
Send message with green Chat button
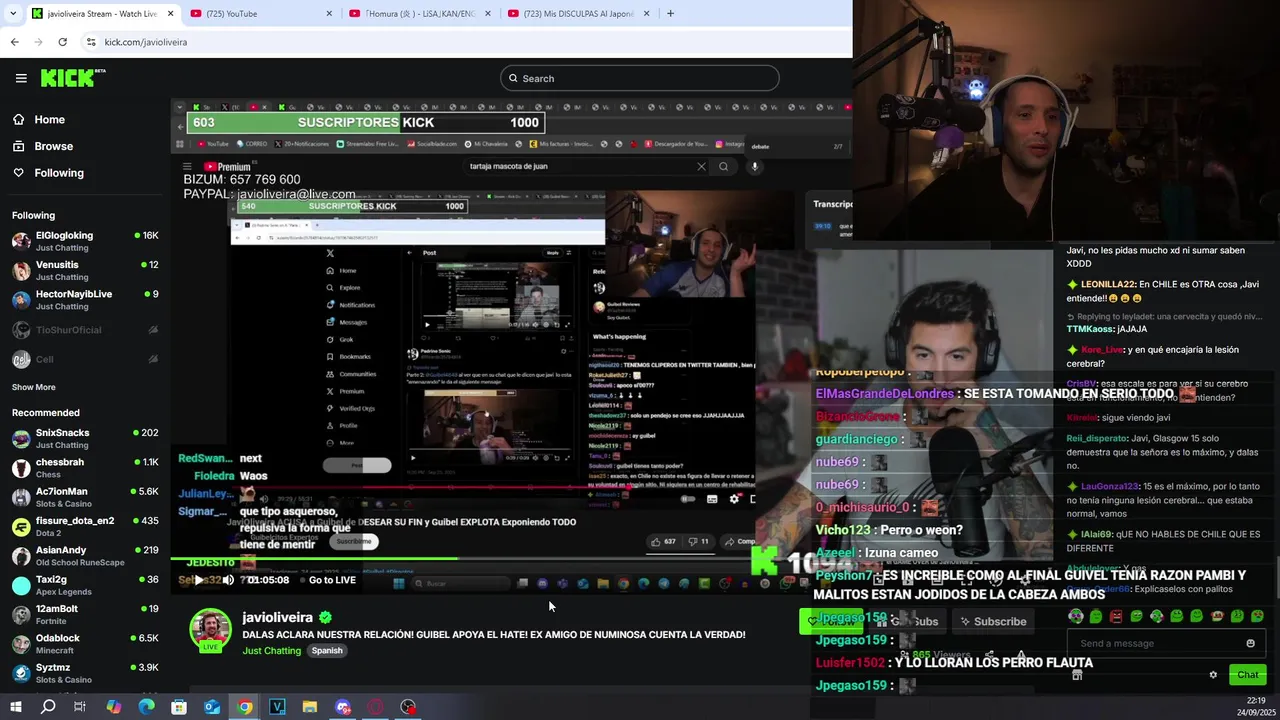coord(1247,675)
